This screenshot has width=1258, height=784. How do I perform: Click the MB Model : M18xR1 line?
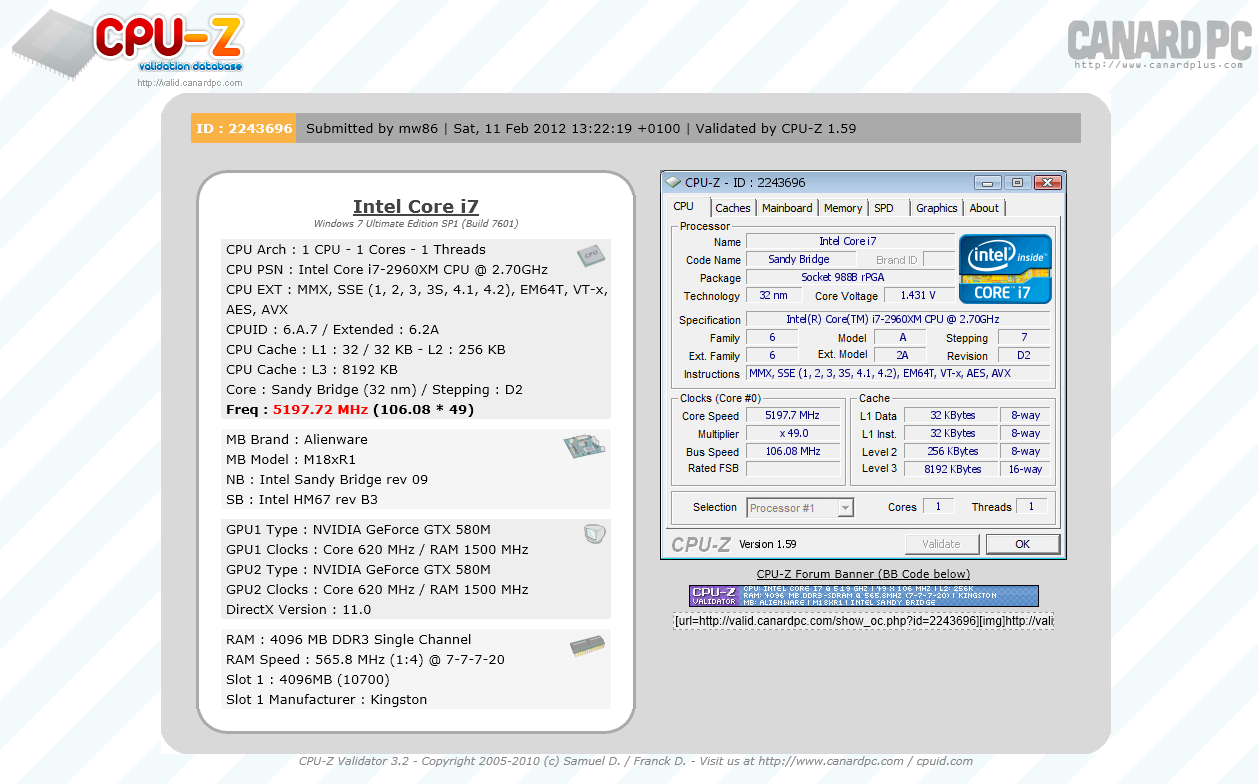(291, 459)
